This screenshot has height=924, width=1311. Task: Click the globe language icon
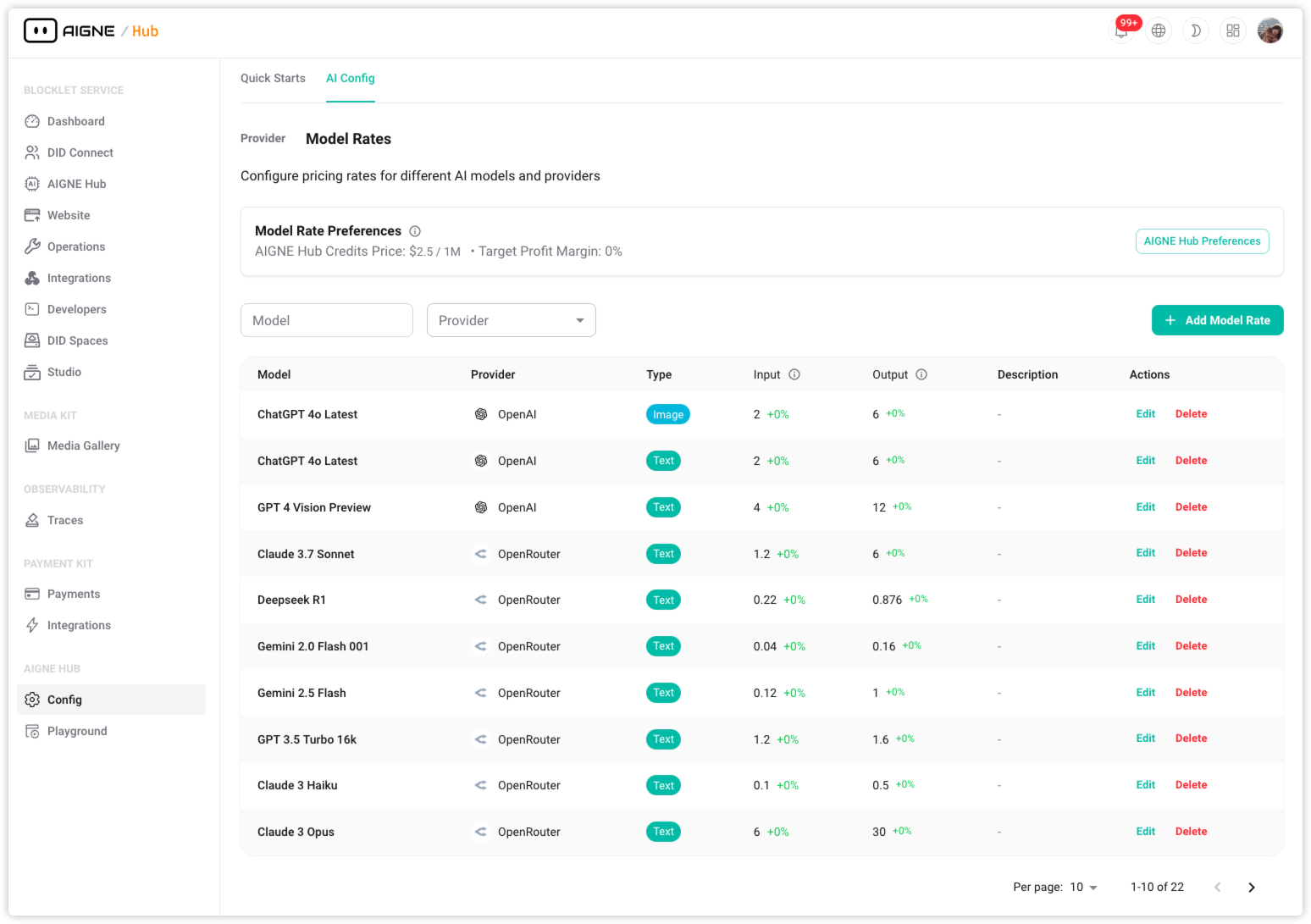pyautogui.click(x=1159, y=31)
